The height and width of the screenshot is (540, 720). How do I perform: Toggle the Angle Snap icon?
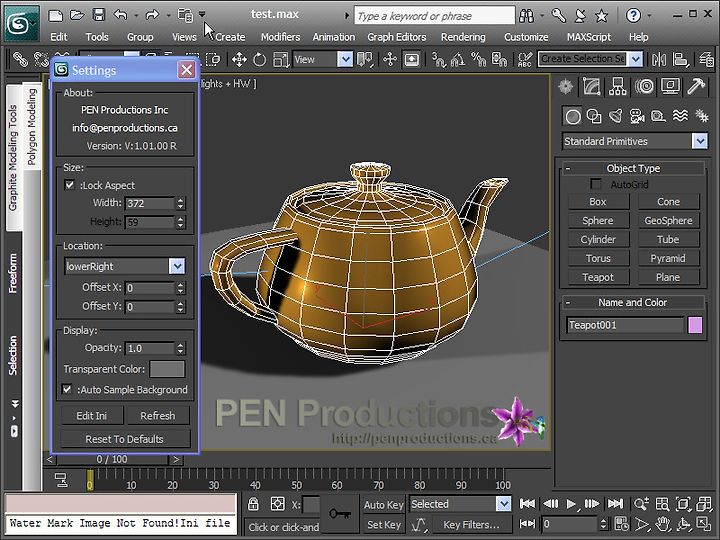pos(458,59)
